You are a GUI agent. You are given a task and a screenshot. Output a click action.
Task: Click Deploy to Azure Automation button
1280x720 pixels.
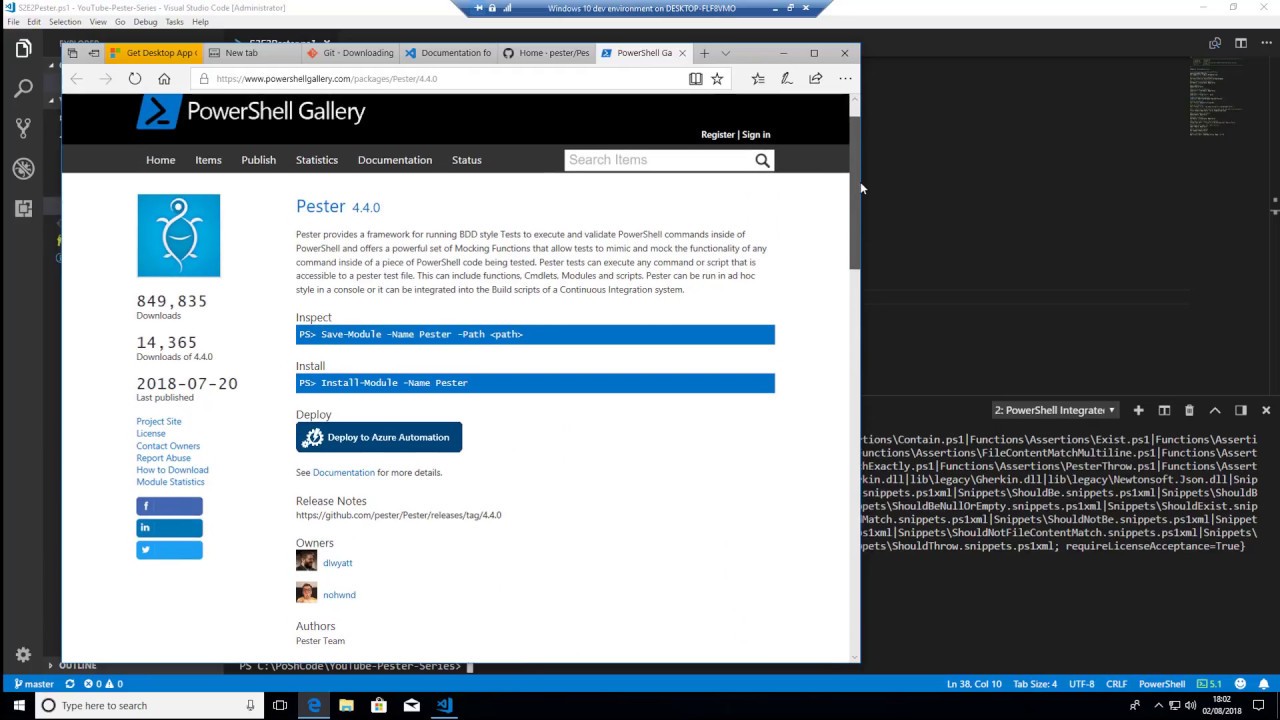tap(379, 437)
